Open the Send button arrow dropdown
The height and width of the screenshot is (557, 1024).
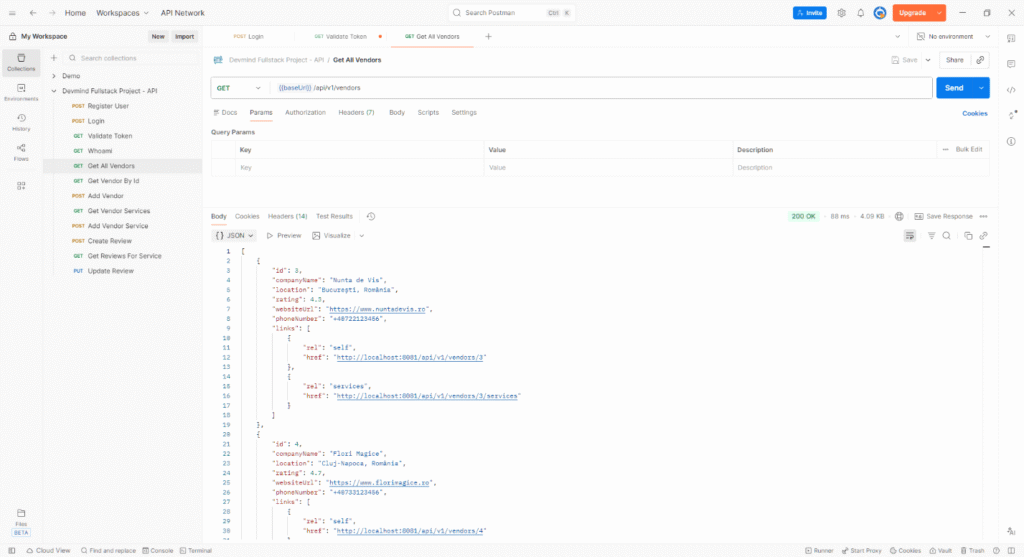981,88
